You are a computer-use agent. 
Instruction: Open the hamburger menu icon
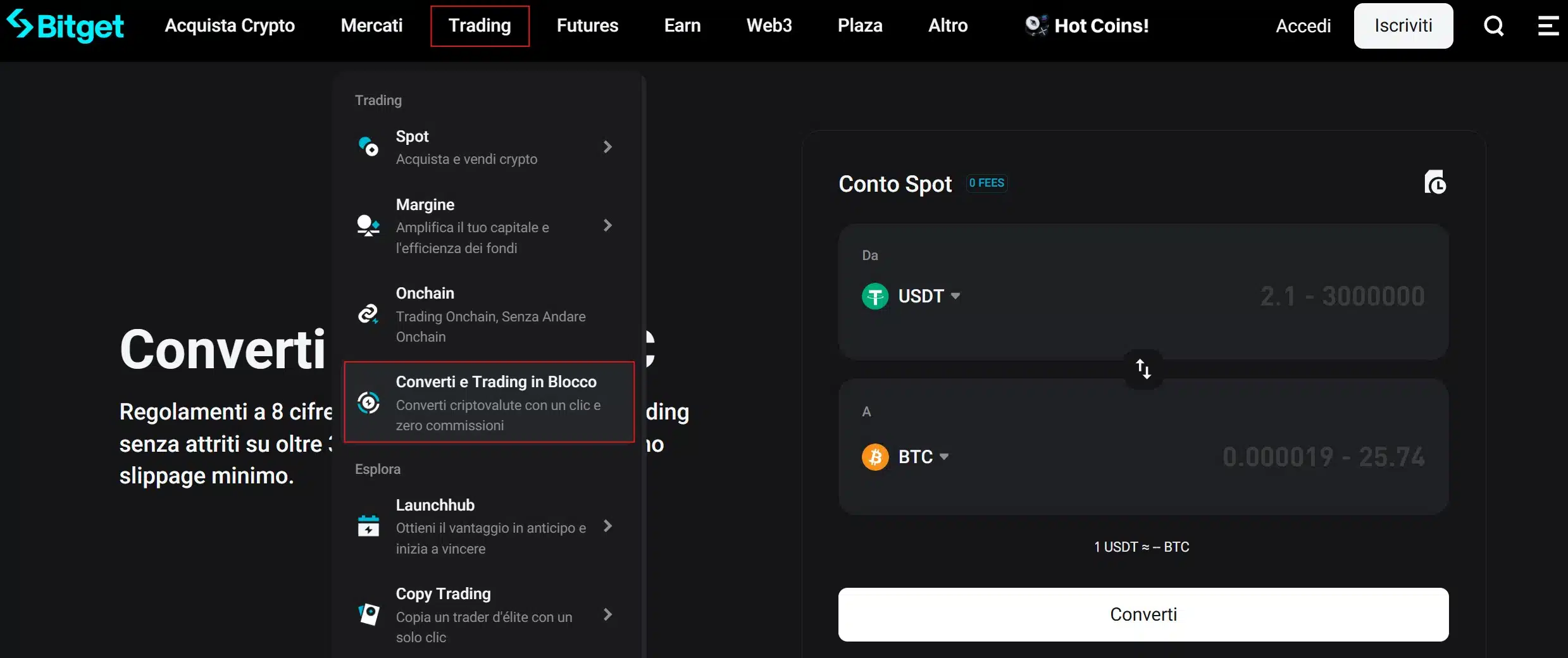point(1548,26)
